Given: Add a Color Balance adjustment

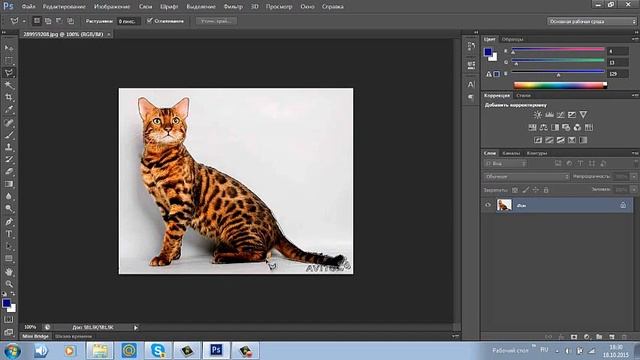Looking at the screenshot, I should 544,127.
